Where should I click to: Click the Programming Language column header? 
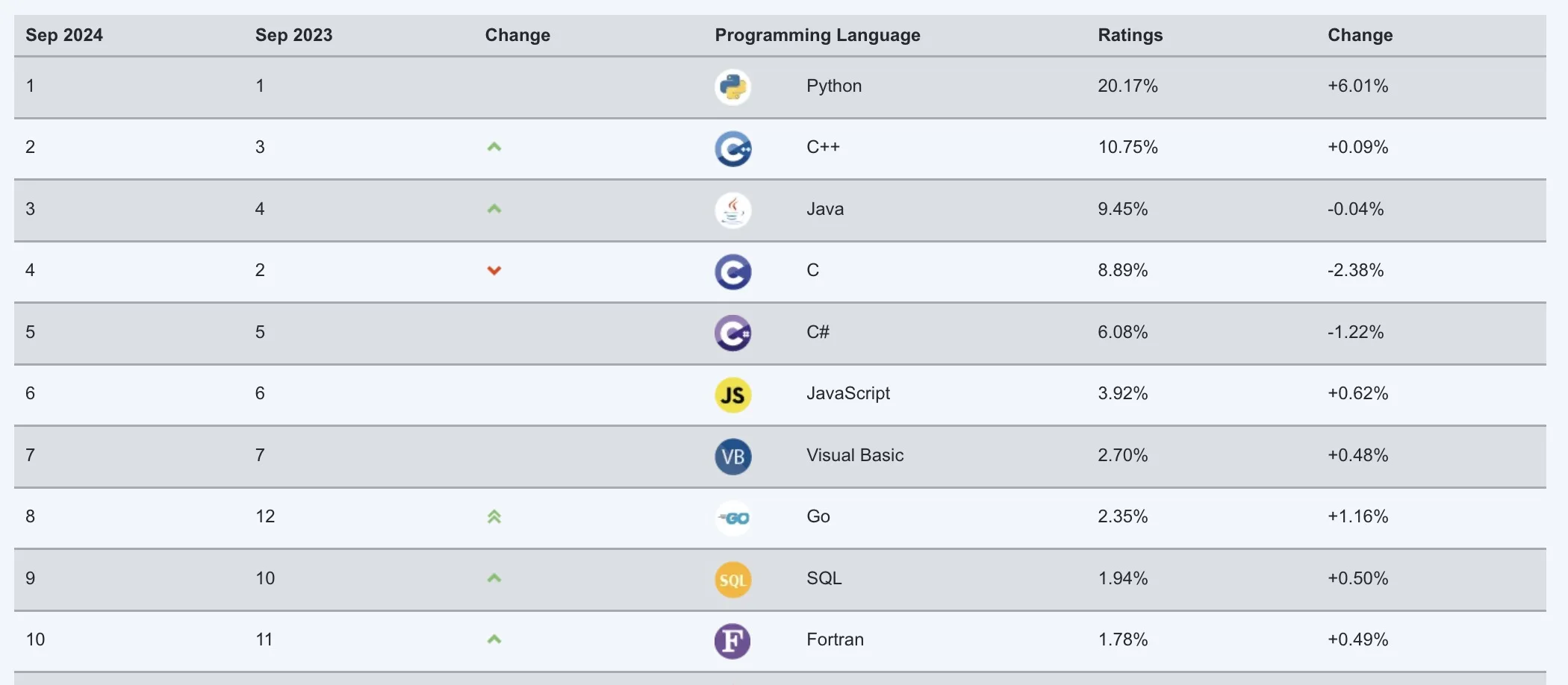pyautogui.click(x=817, y=35)
